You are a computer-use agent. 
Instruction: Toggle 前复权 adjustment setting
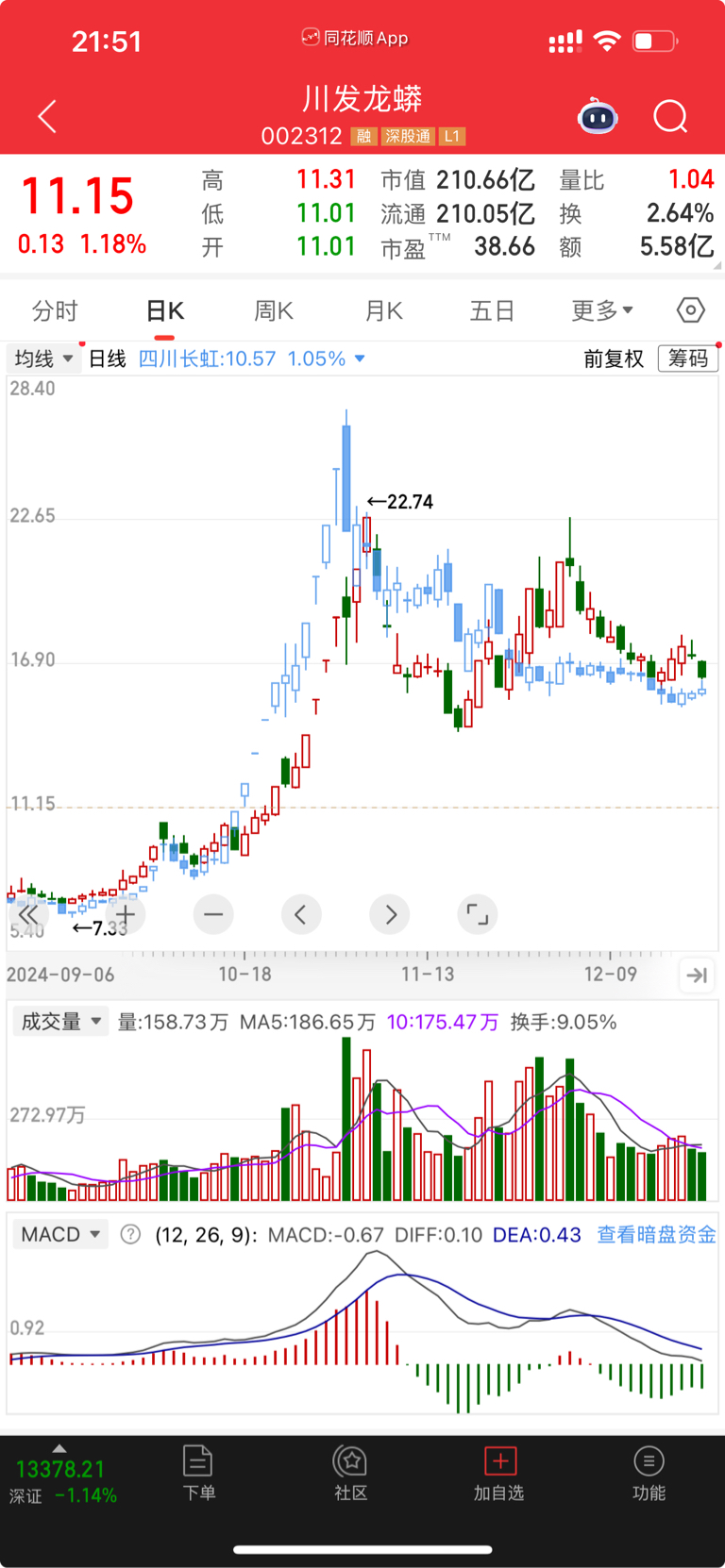pyautogui.click(x=614, y=359)
